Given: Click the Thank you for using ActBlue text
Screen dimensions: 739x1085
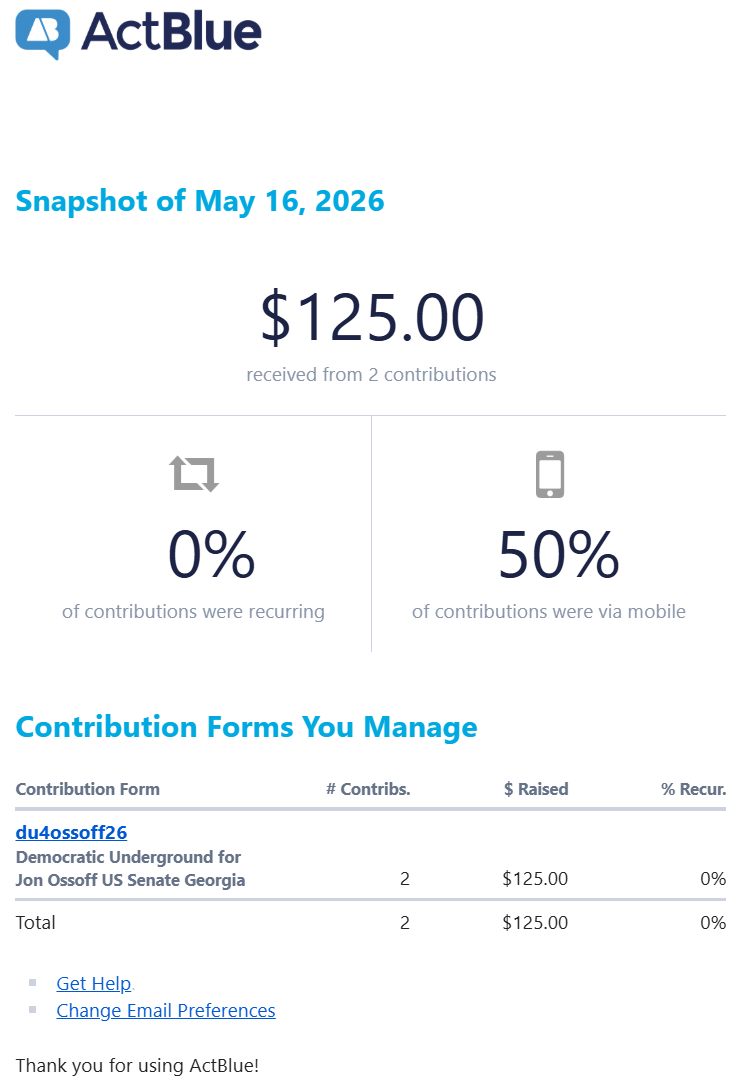Looking at the screenshot, I should click(x=137, y=1066).
